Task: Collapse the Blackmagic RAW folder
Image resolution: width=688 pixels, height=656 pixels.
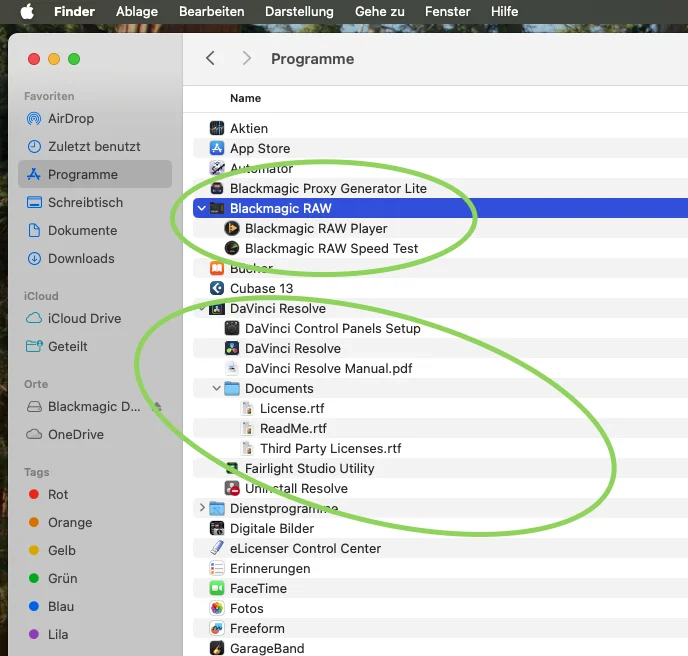Action: pyautogui.click(x=201, y=208)
